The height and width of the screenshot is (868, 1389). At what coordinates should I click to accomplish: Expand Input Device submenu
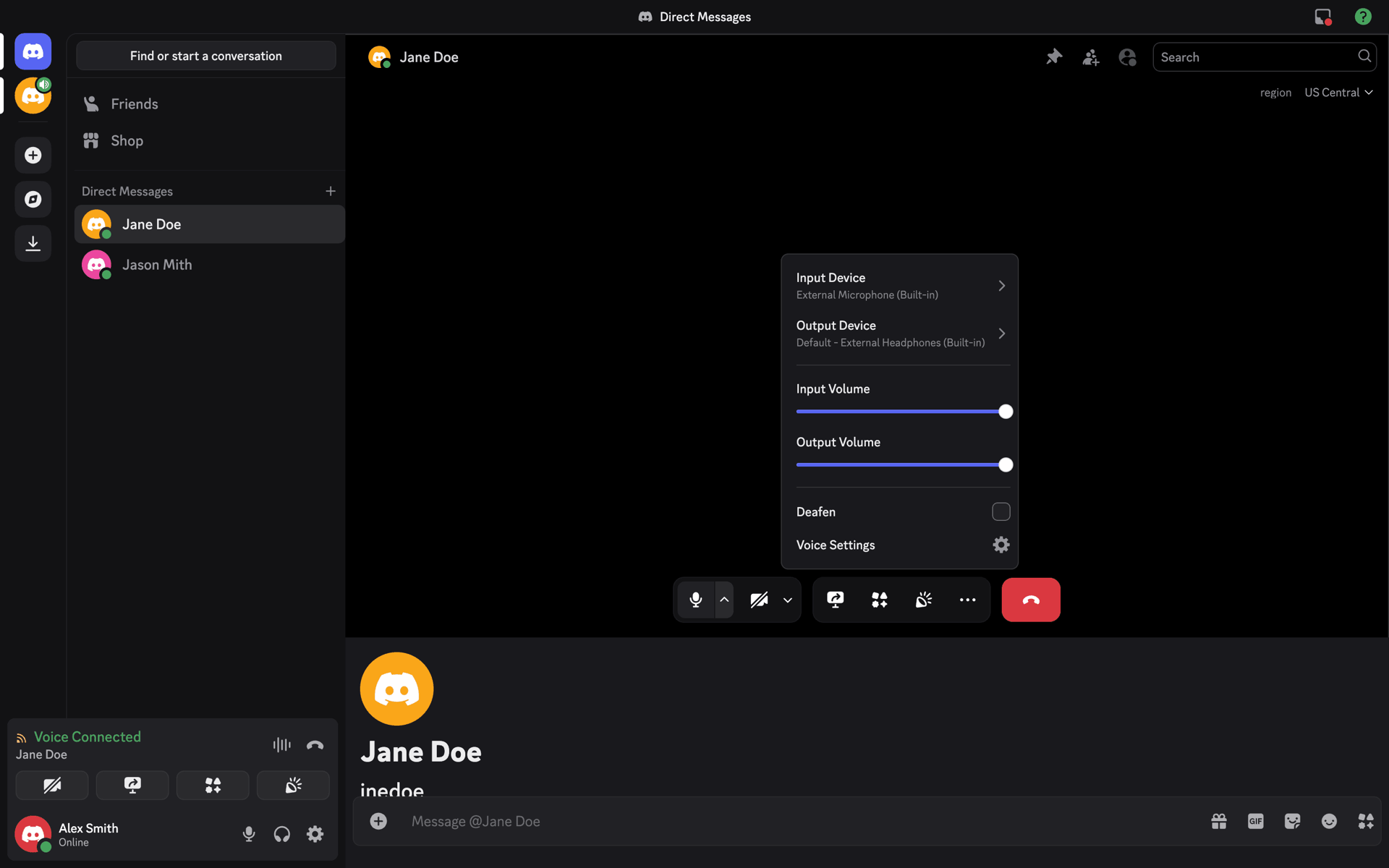point(900,286)
